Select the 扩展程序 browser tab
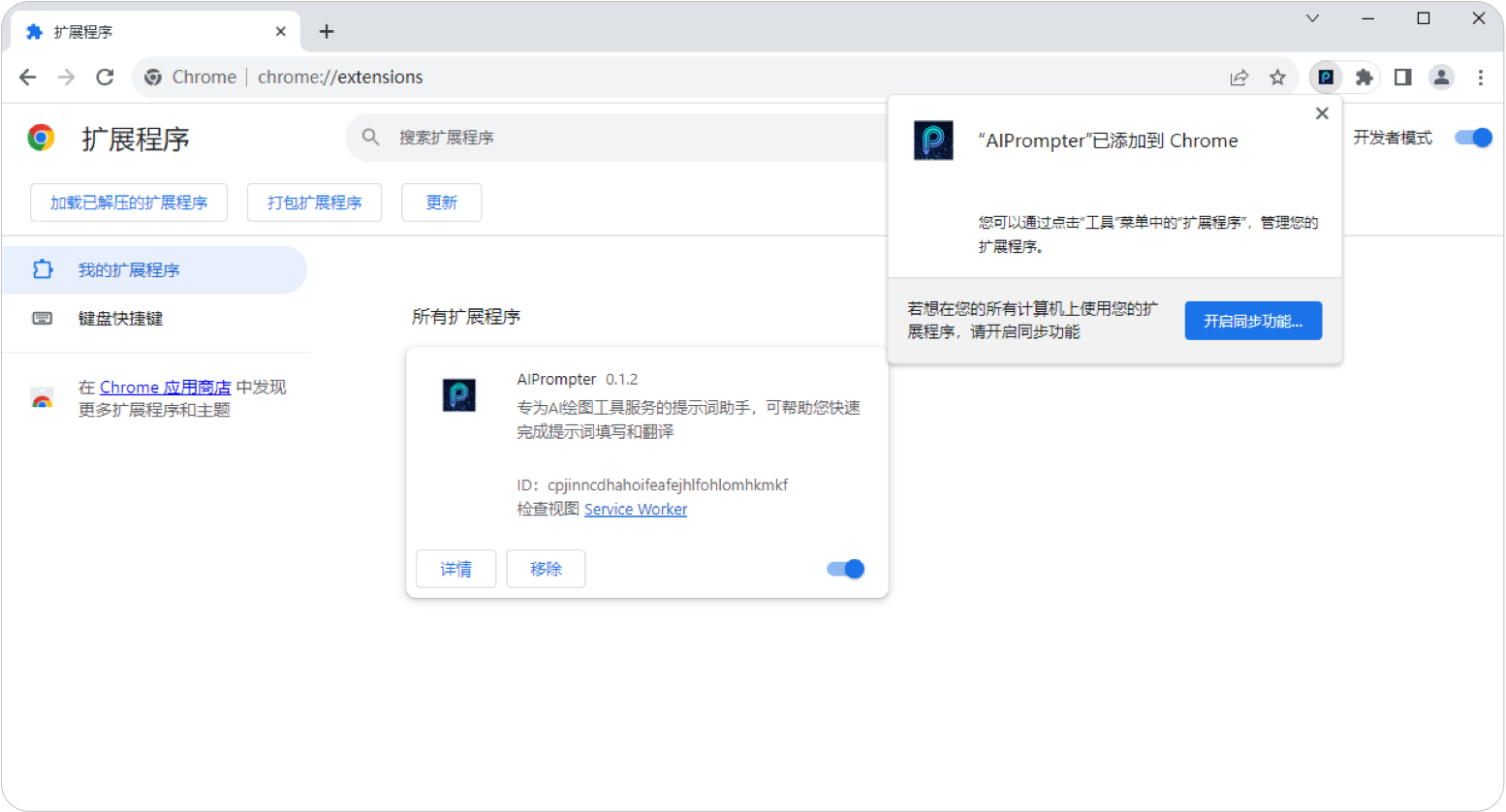Viewport: 1506px width, 812px height. (x=155, y=32)
